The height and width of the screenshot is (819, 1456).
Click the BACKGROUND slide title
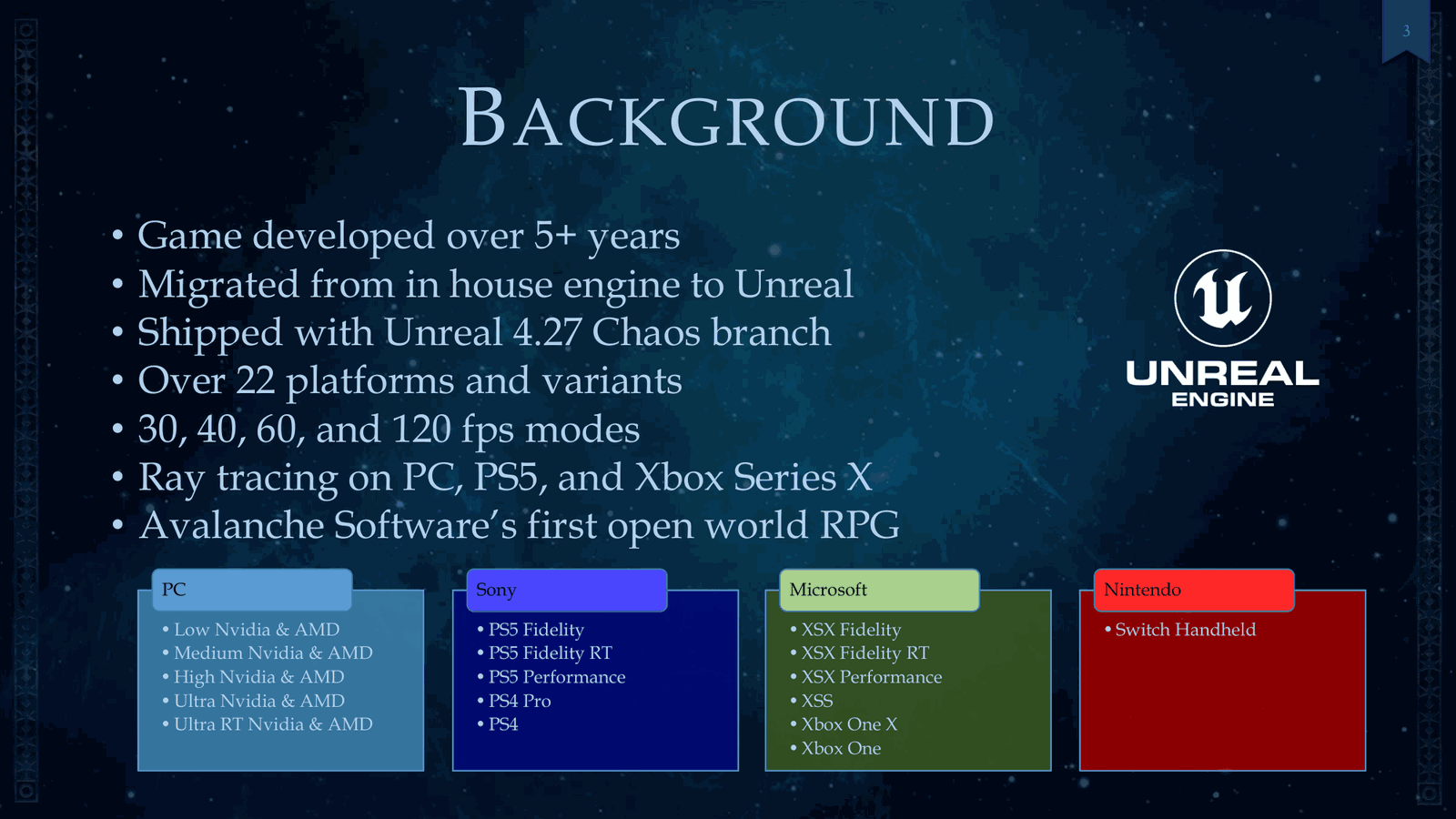[x=727, y=119]
